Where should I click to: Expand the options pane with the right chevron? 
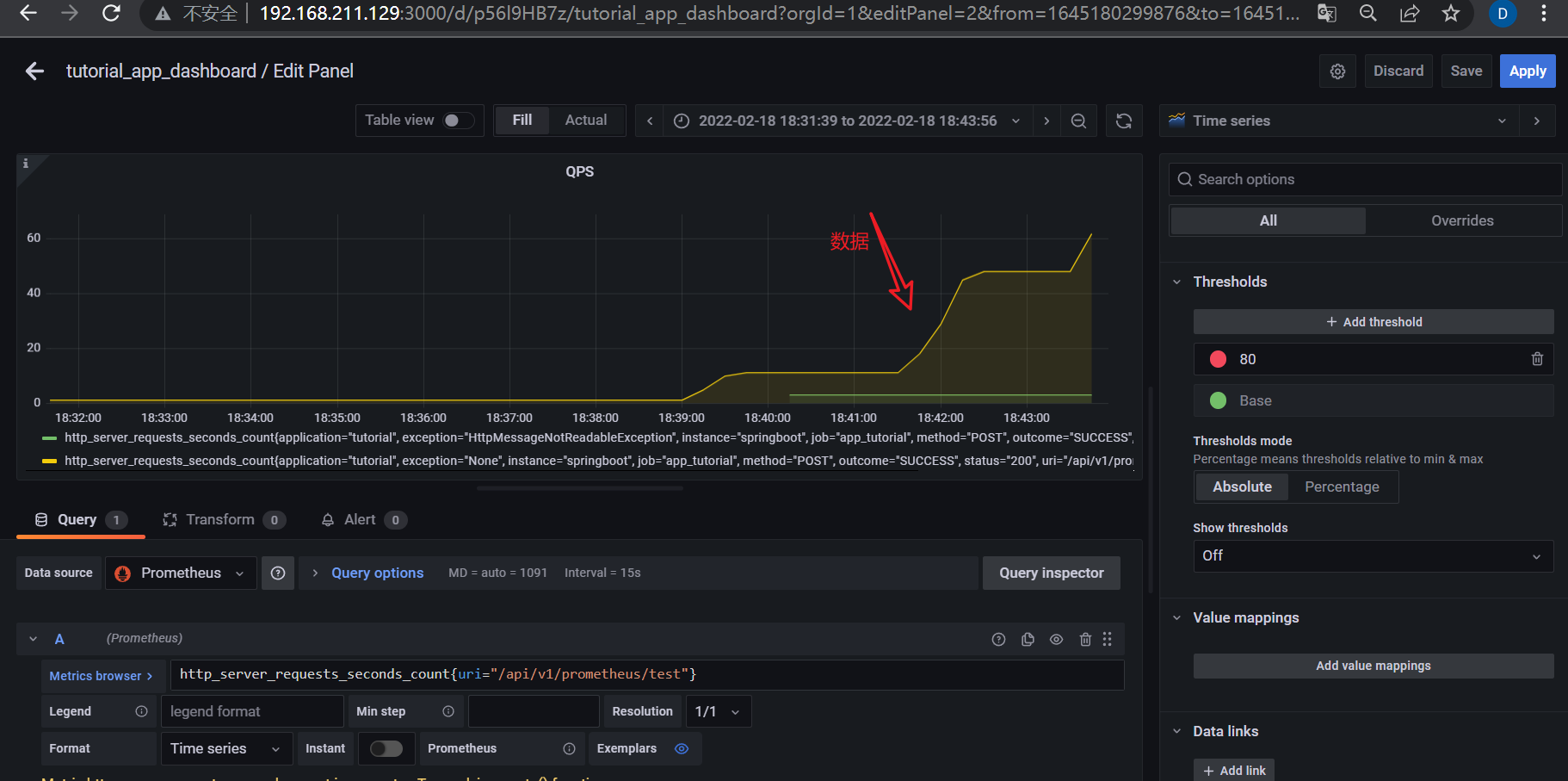pyautogui.click(x=1537, y=121)
